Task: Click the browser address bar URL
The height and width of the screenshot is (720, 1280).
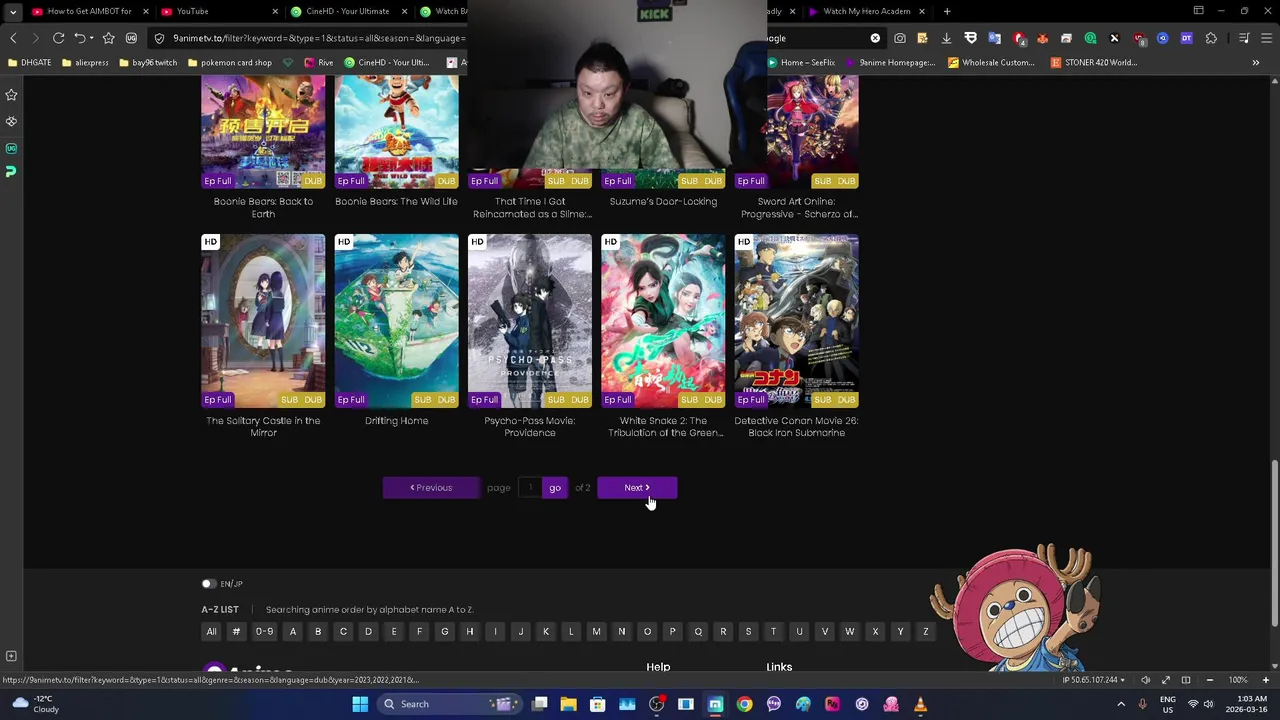Action: tap(318, 38)
